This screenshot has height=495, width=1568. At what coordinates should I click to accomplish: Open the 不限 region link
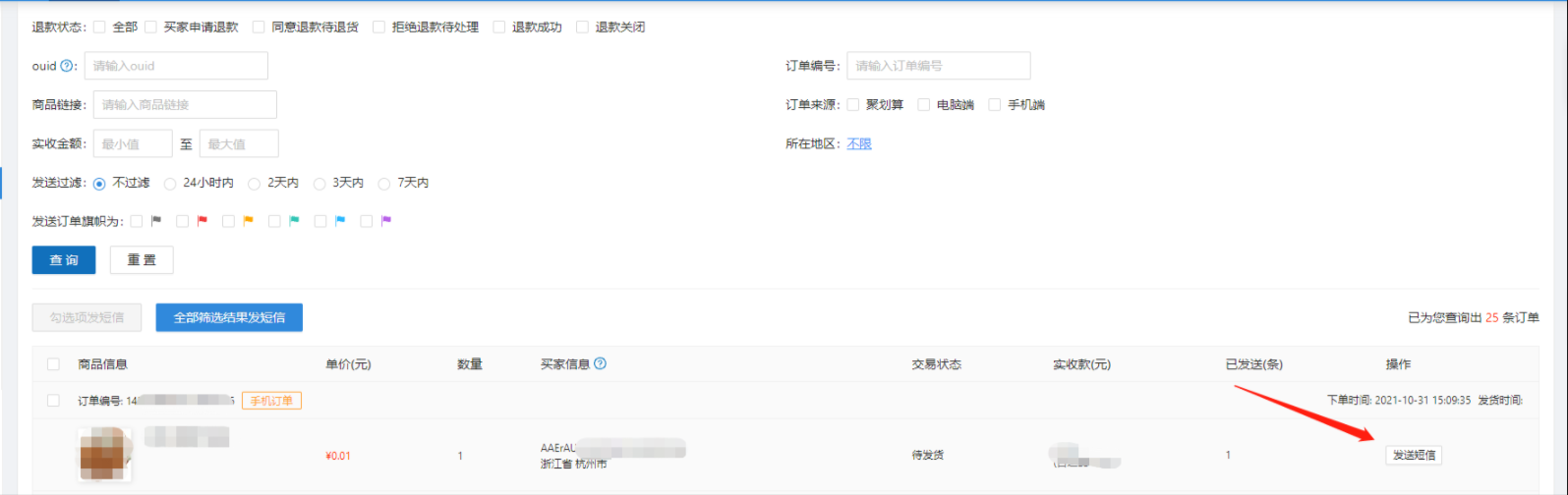click(859, 143)
